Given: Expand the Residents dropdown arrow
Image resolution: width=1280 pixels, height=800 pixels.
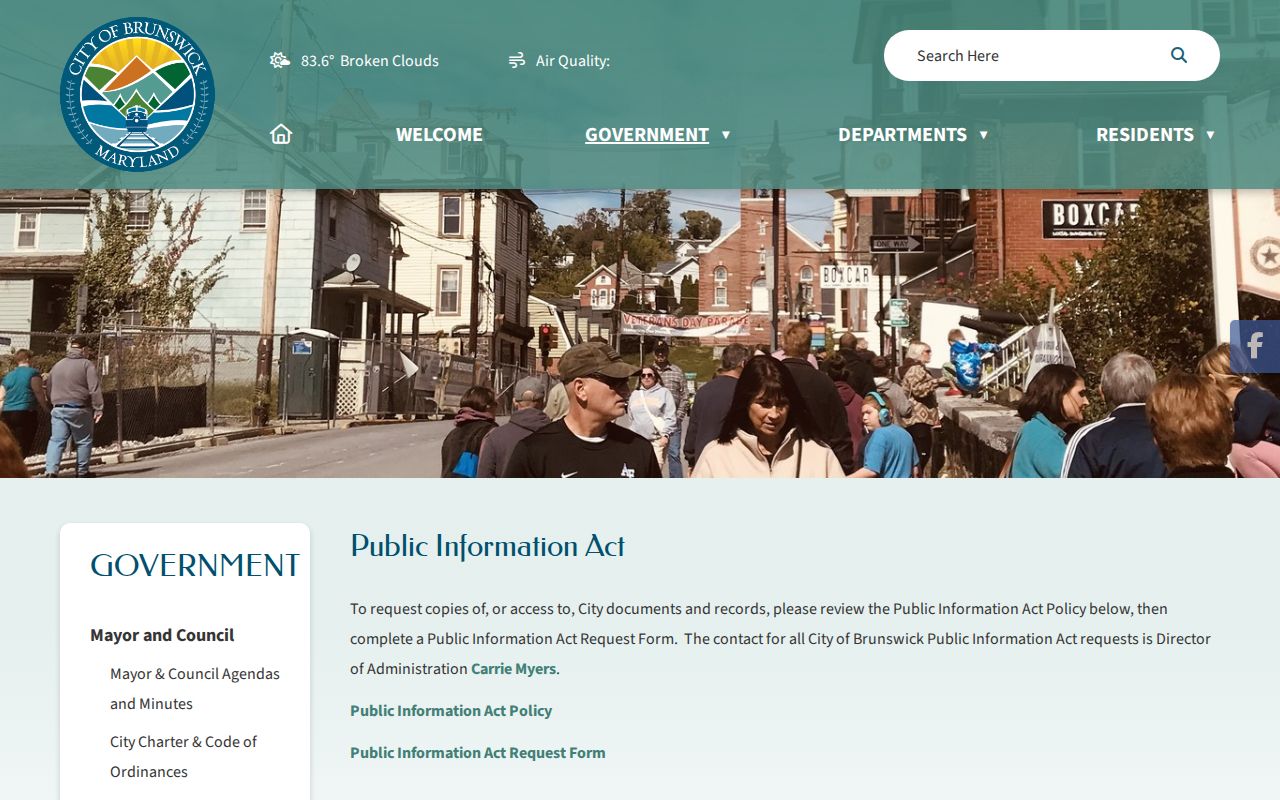Looking at the screenshot, I should click(1210, 134).
